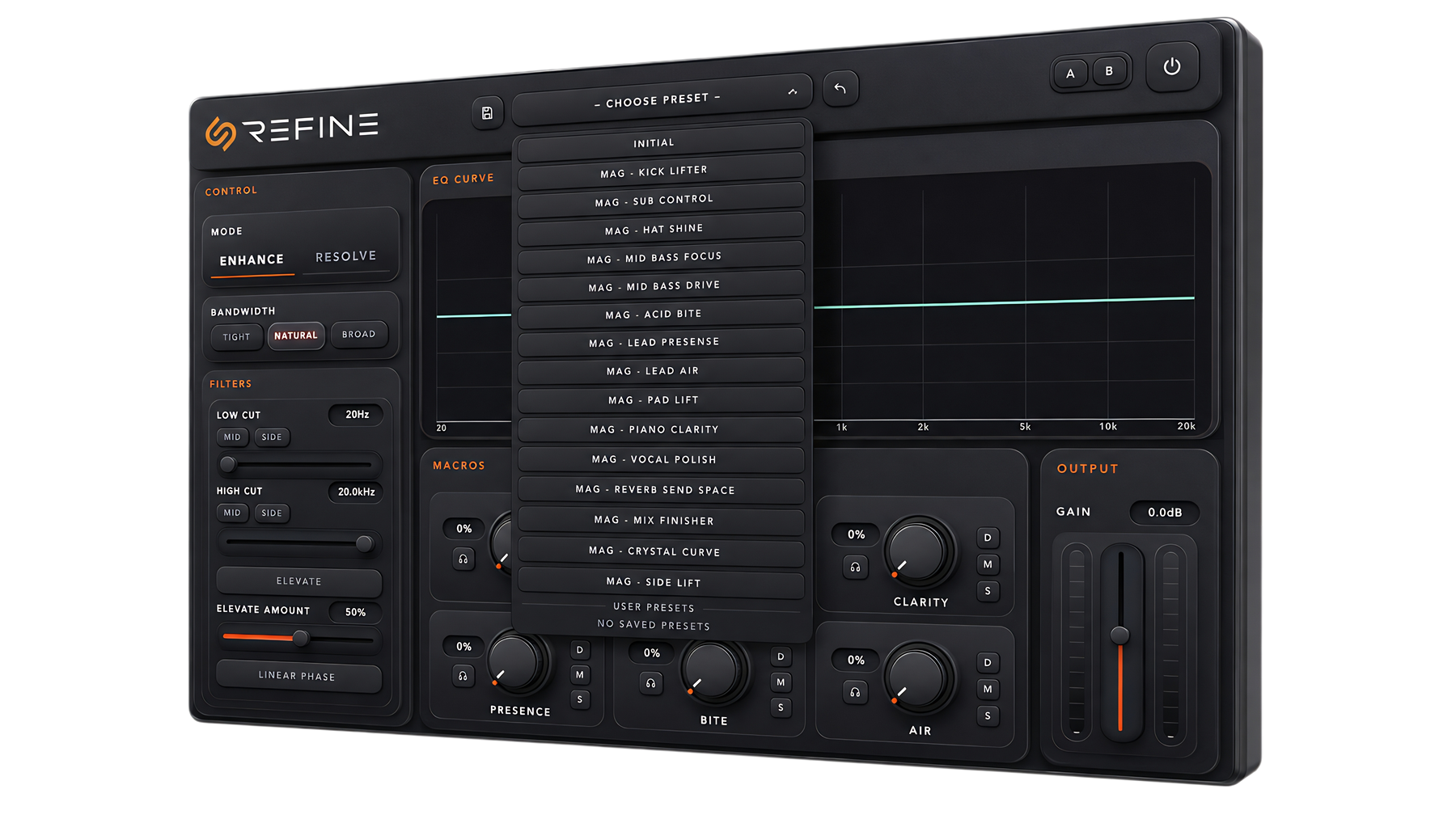Screen dimensions: 1456x819
Task: Click the Bite macro knob
Action: point(711,670)
